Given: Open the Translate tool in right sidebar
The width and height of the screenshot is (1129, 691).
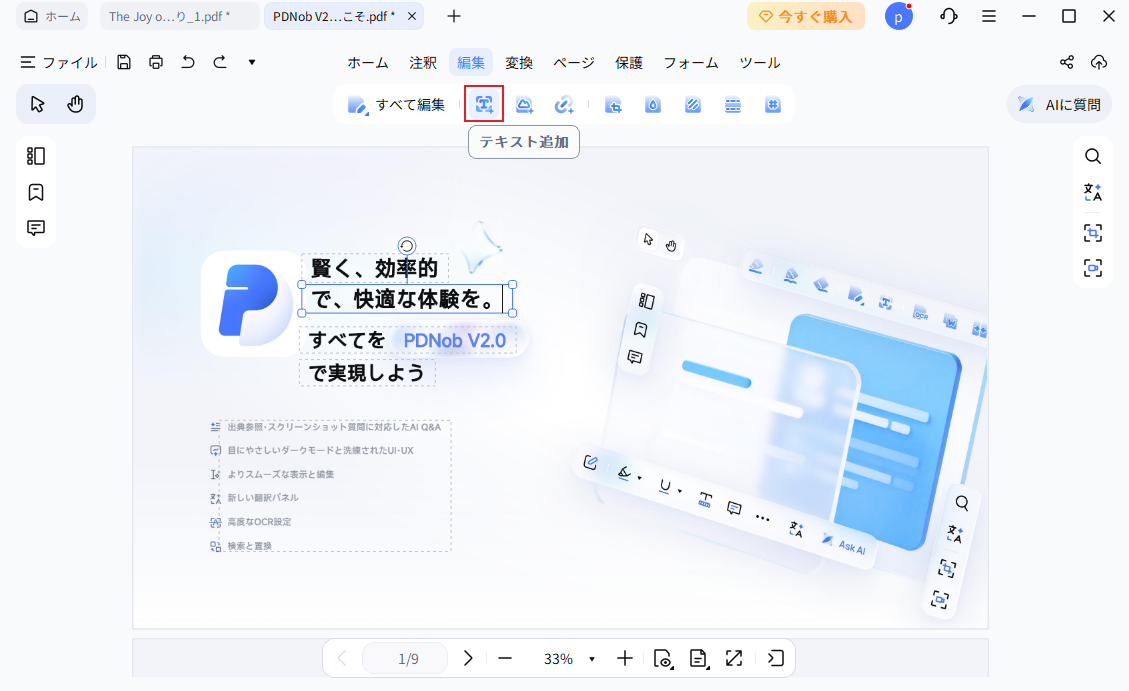Looking at the screenshot, I should click(x=1093, y=192).
